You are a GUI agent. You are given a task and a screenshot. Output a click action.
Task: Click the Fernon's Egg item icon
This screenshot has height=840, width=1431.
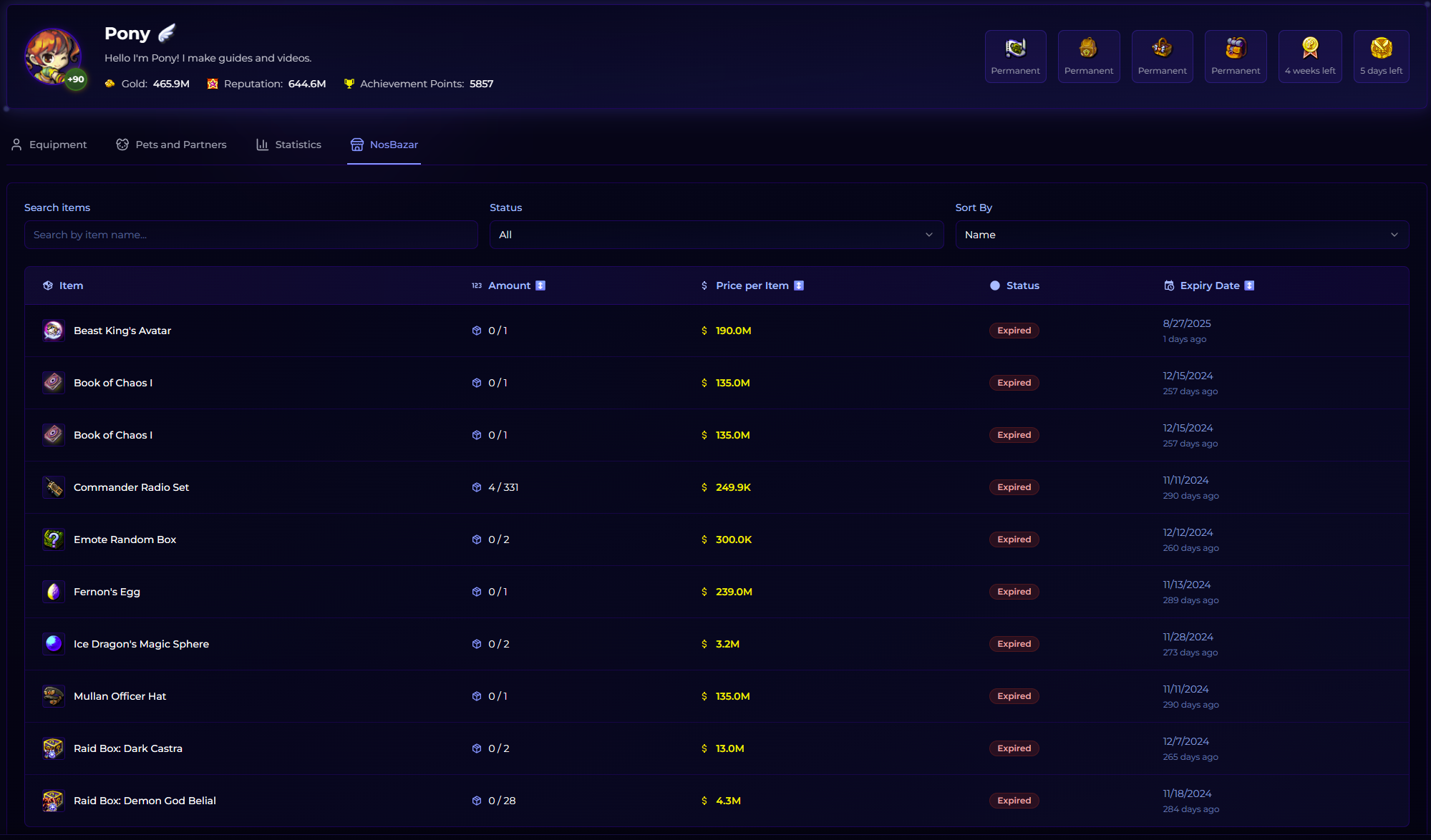(x=53, y=592)
